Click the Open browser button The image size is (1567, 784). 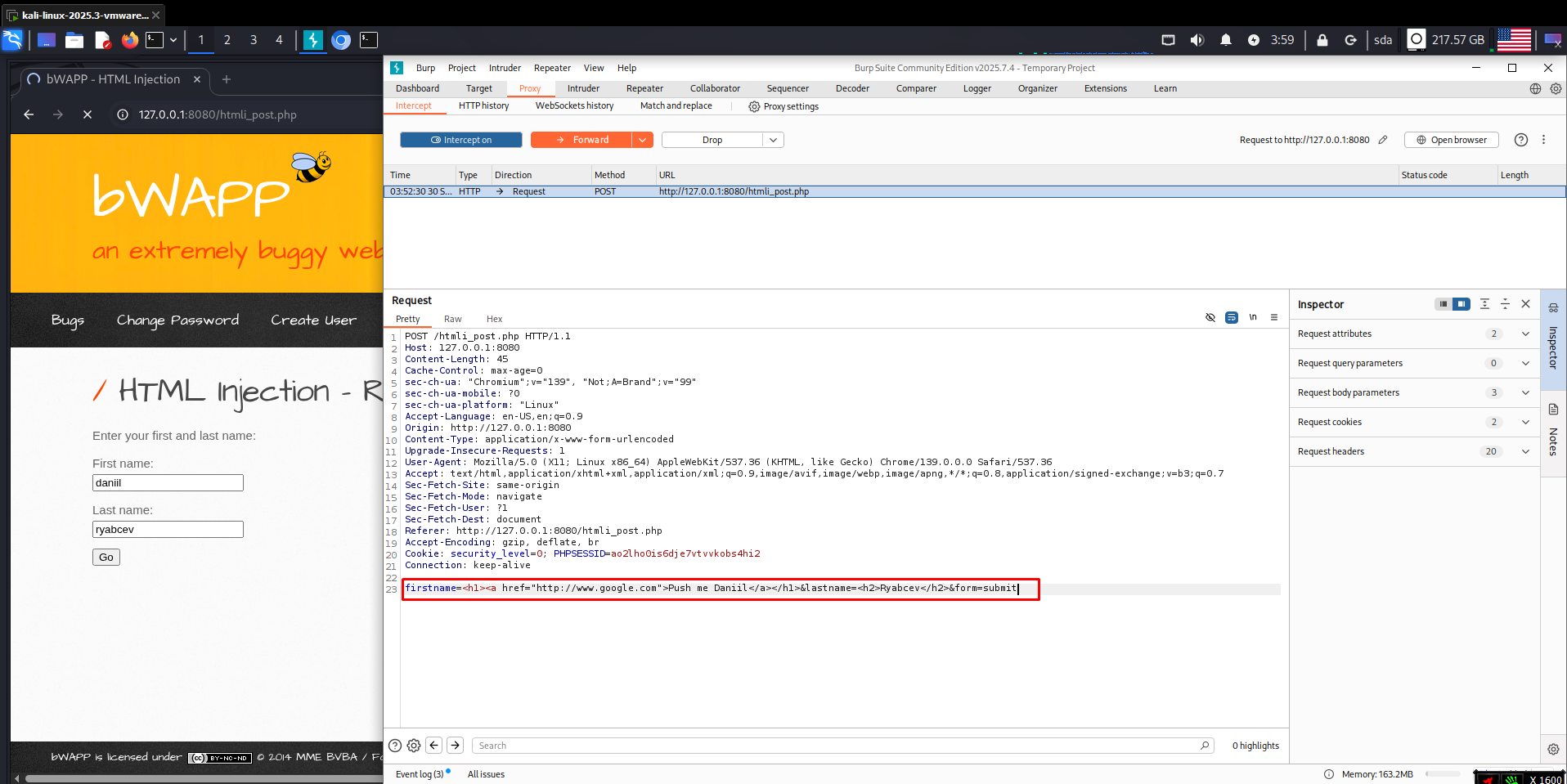tap(1451, 140)
